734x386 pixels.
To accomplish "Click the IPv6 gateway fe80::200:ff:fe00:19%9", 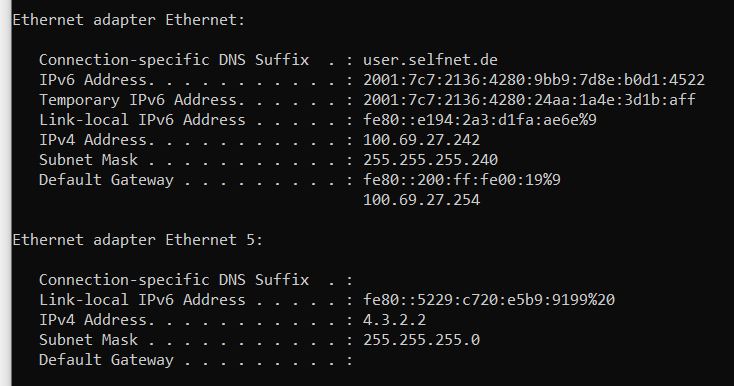I will (x=462, y=180).
